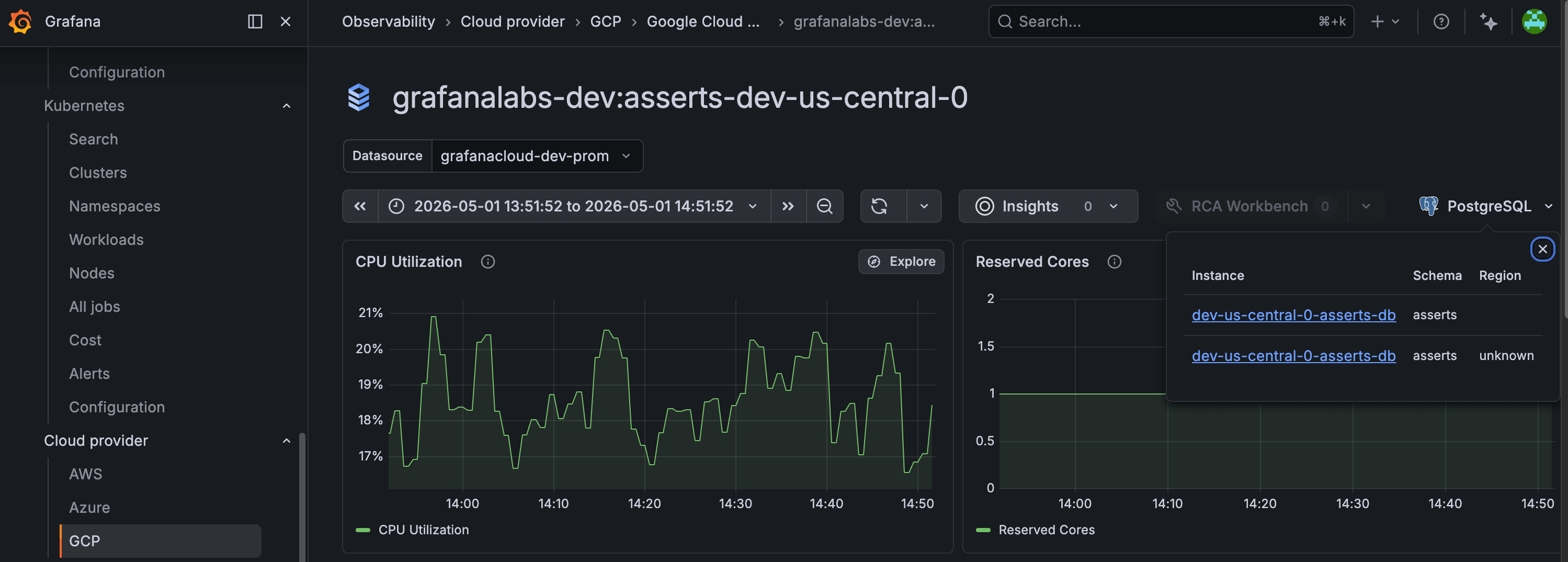Click the layered stack icon beside the title
The height and width of the screenshot is (562, 1568).
tap(358, 97)
